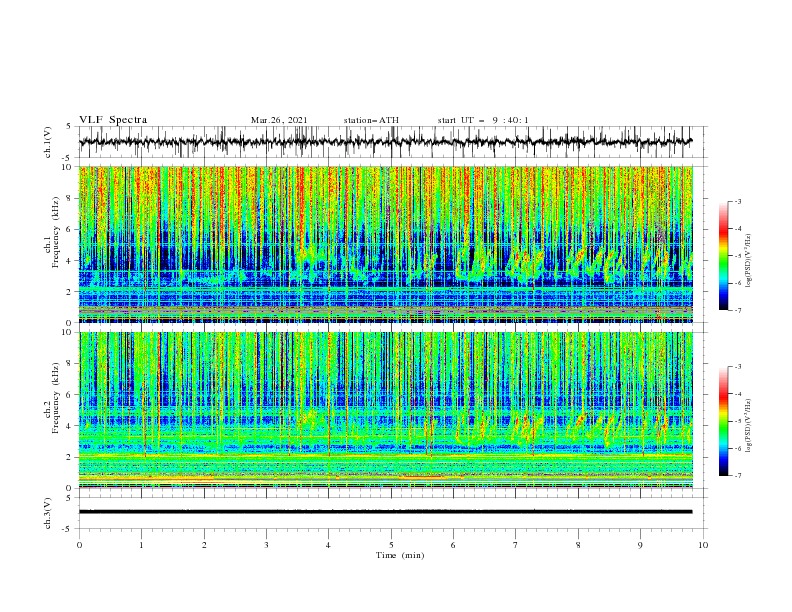This screenshot has width=792, height=612.
Task: Click time axis tick label "8"
Action: coord(578,545)
